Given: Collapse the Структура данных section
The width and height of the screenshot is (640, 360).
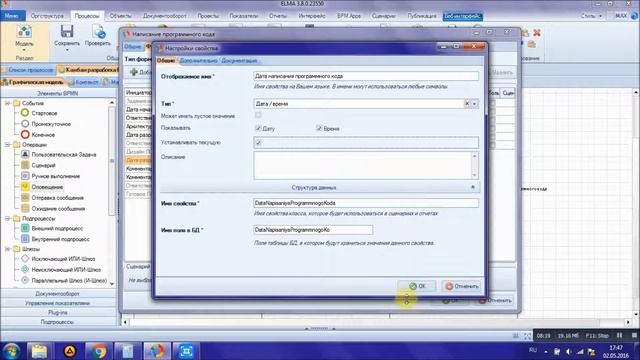Looking at the screenshot, I should tap(473, 187).
